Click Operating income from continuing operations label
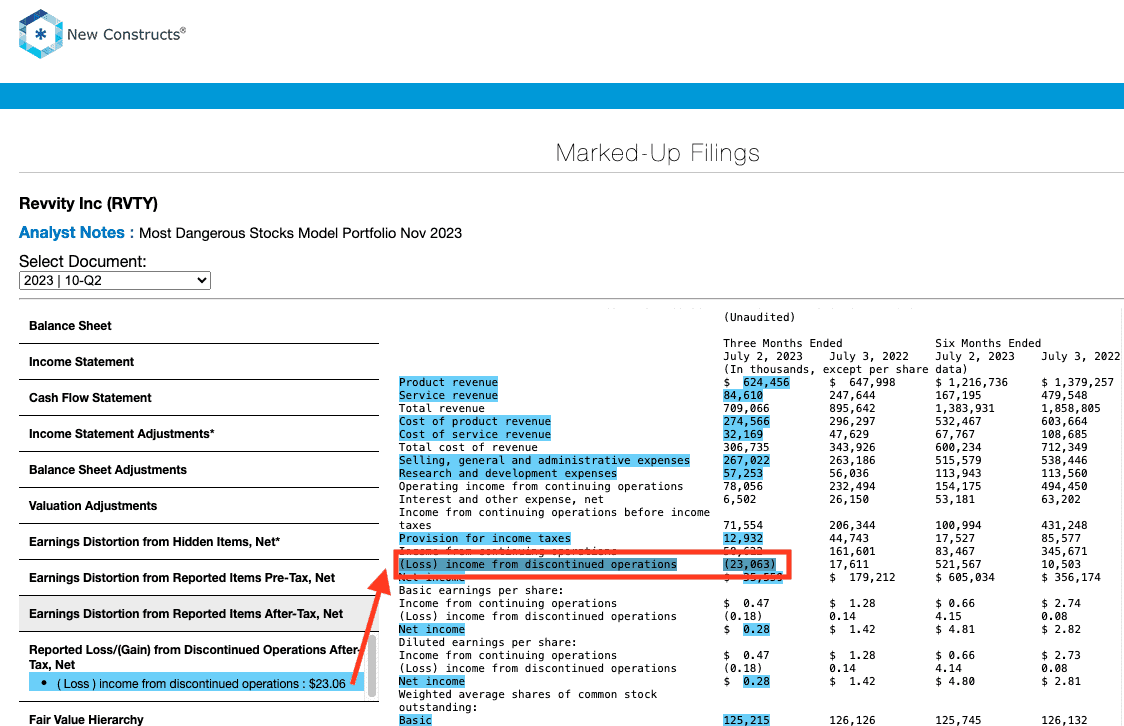 [541, 487]
